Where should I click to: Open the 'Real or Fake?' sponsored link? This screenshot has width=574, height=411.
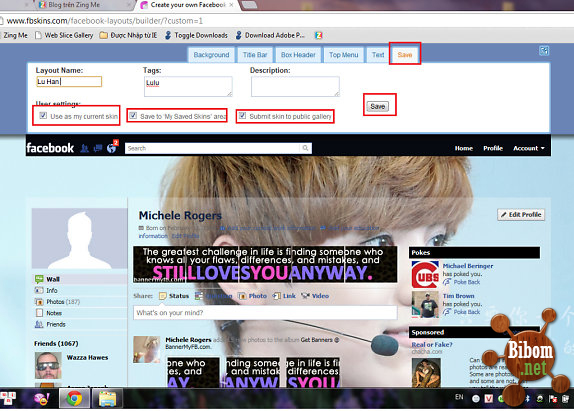pos(432,344)
